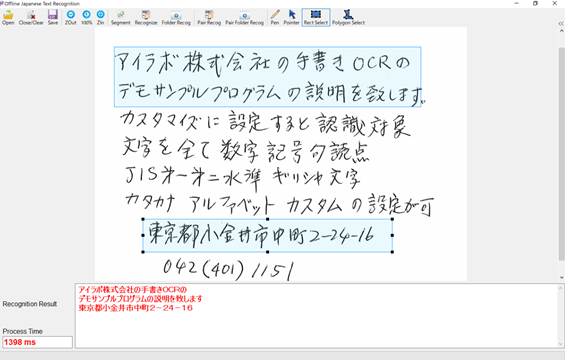Click the Close/Clear toolbar icon
The height and width of the screenshot is (360, 565).
(31, 17)
